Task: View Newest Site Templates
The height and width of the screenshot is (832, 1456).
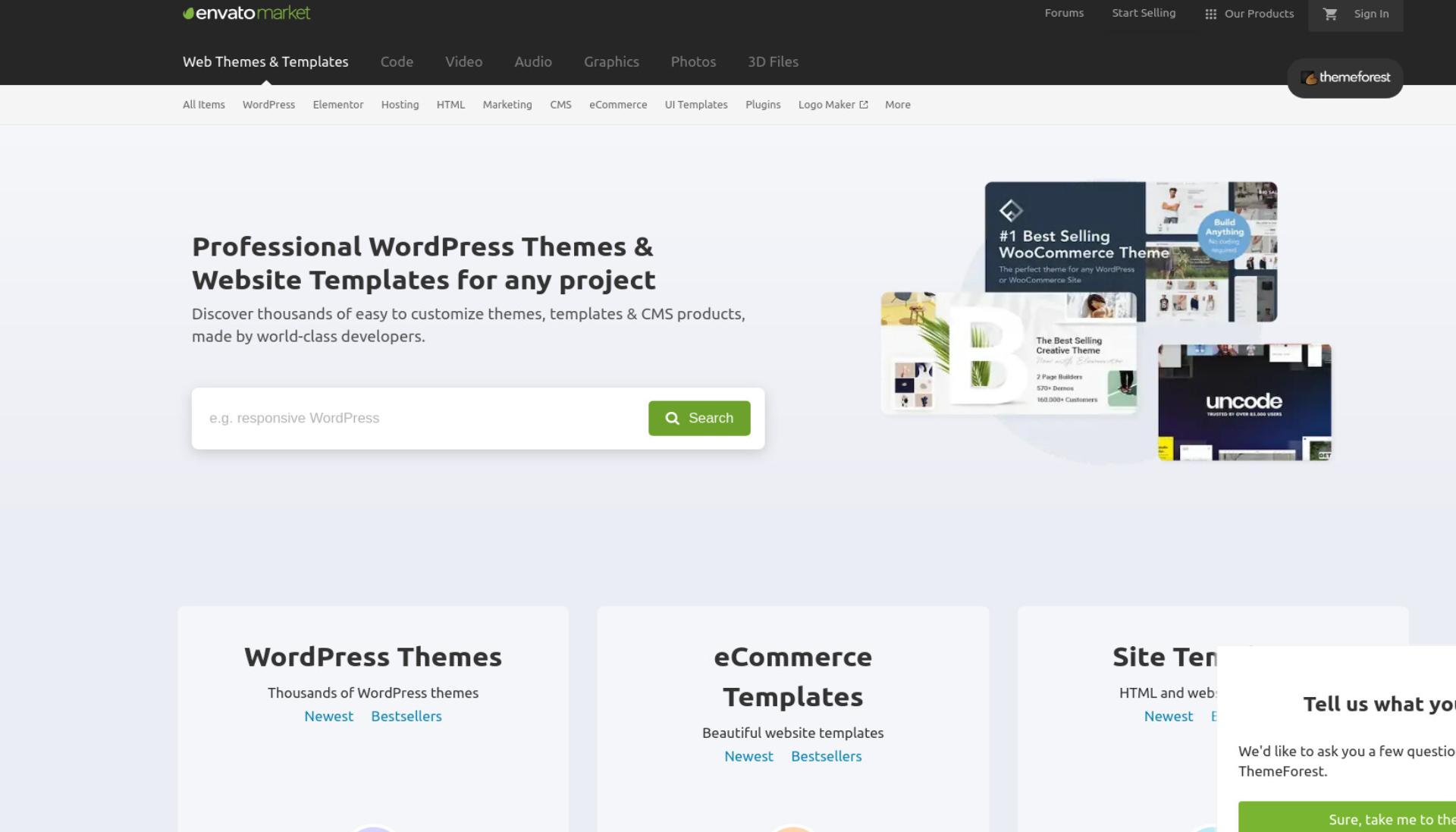Action: 1169,716
